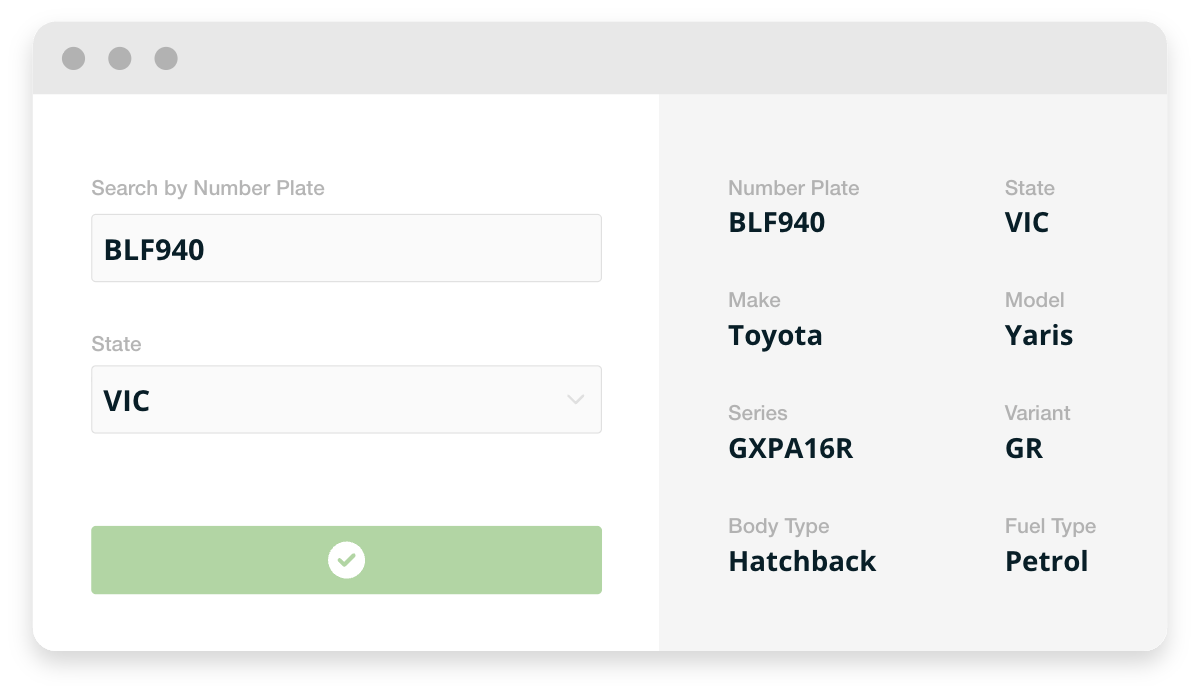Click the "Search by Number Plate" label
Viewport: 1198px width, 686px height.
click(x=208, y=188)
